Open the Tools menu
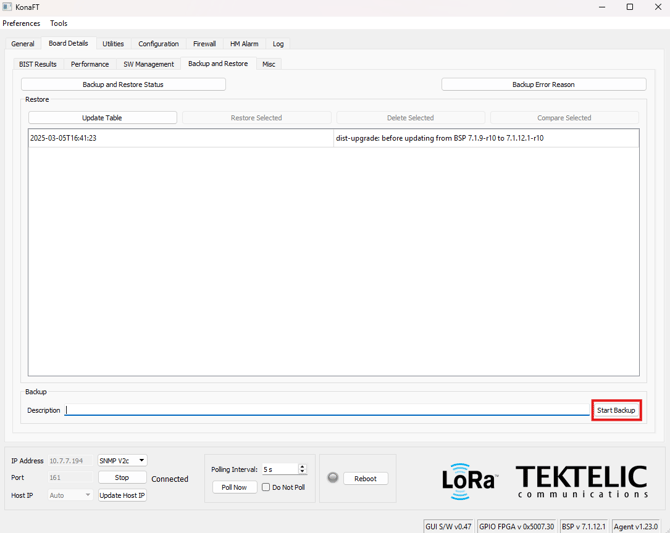The image size is (670, 533). [59, 23]
